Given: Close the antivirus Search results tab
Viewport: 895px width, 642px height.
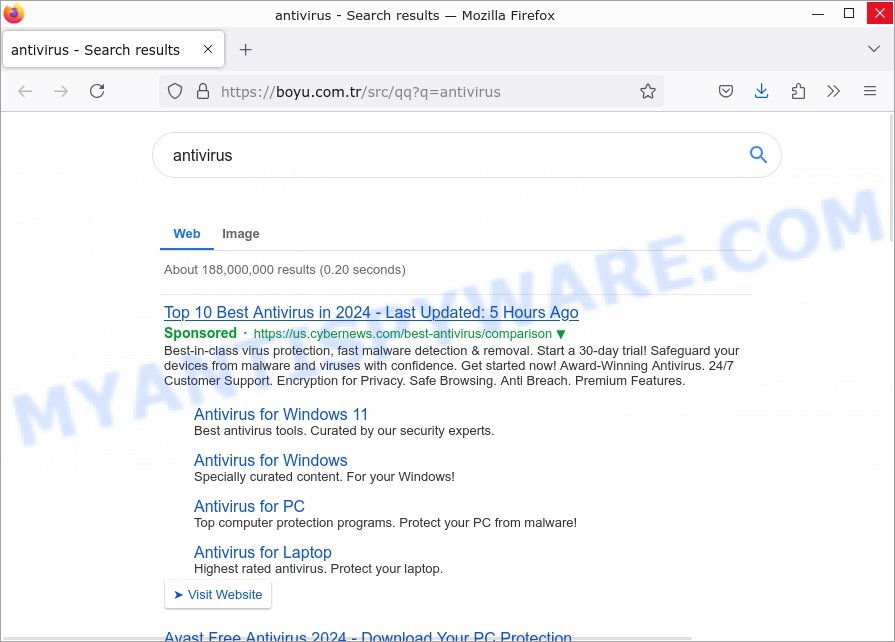Looking at the screenshot, I should tap(208, 49).
